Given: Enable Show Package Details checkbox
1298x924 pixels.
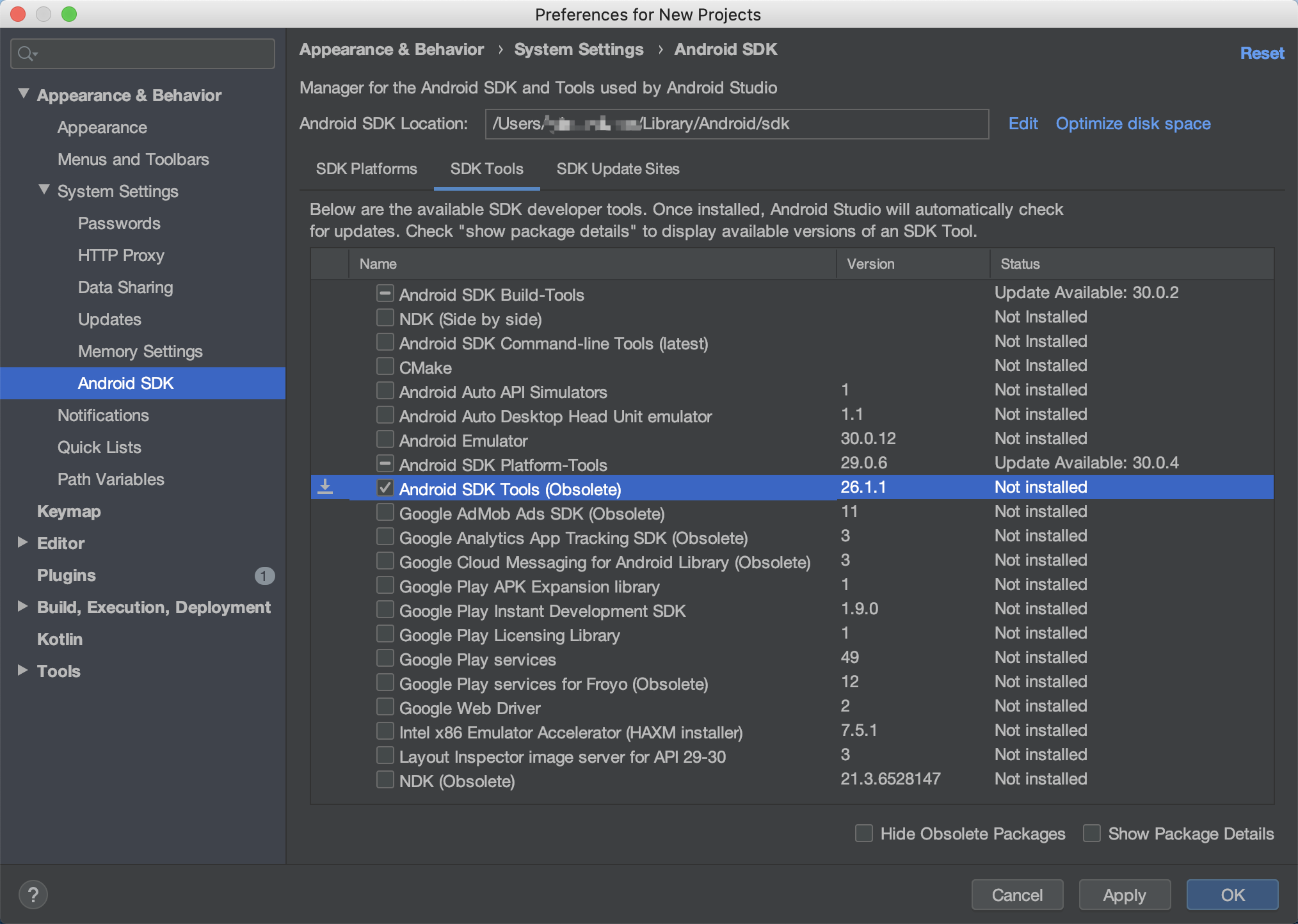Looking at the screenshot, I should click(1091, 833).
